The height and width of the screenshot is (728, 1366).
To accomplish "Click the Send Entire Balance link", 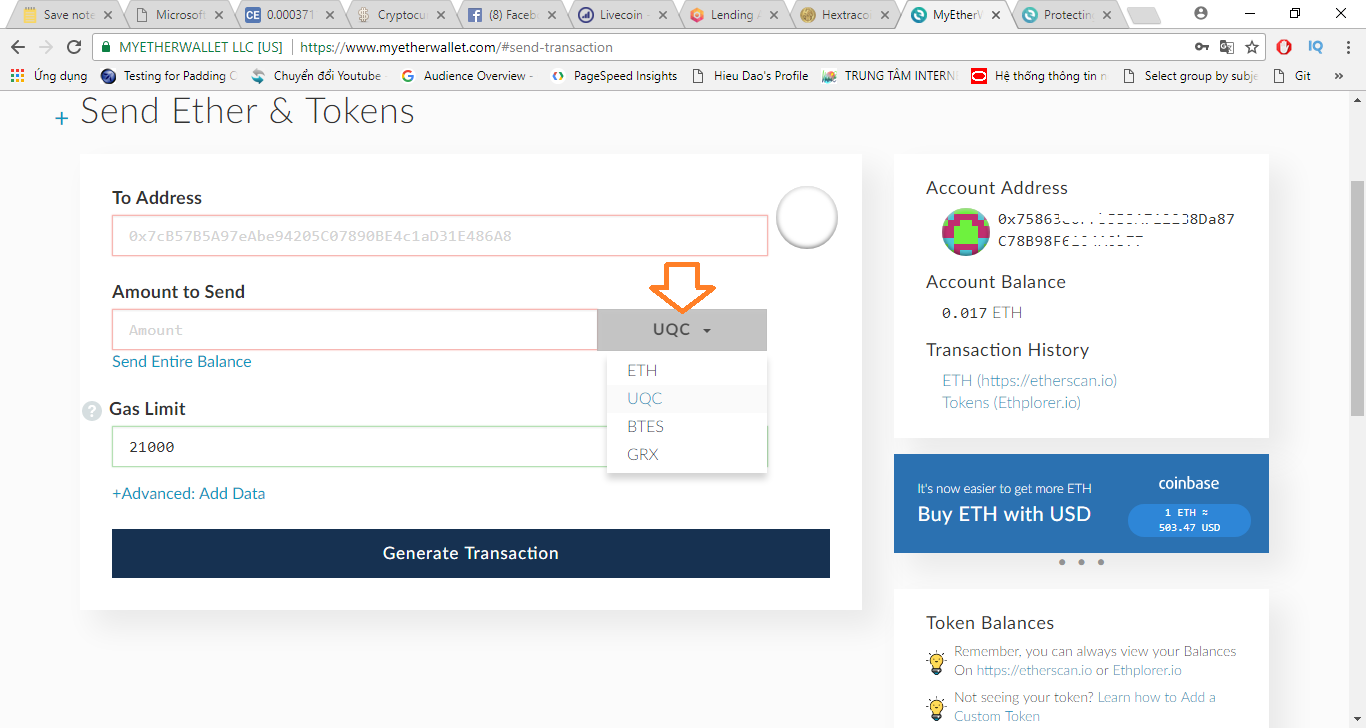I will tap(182, 362).
